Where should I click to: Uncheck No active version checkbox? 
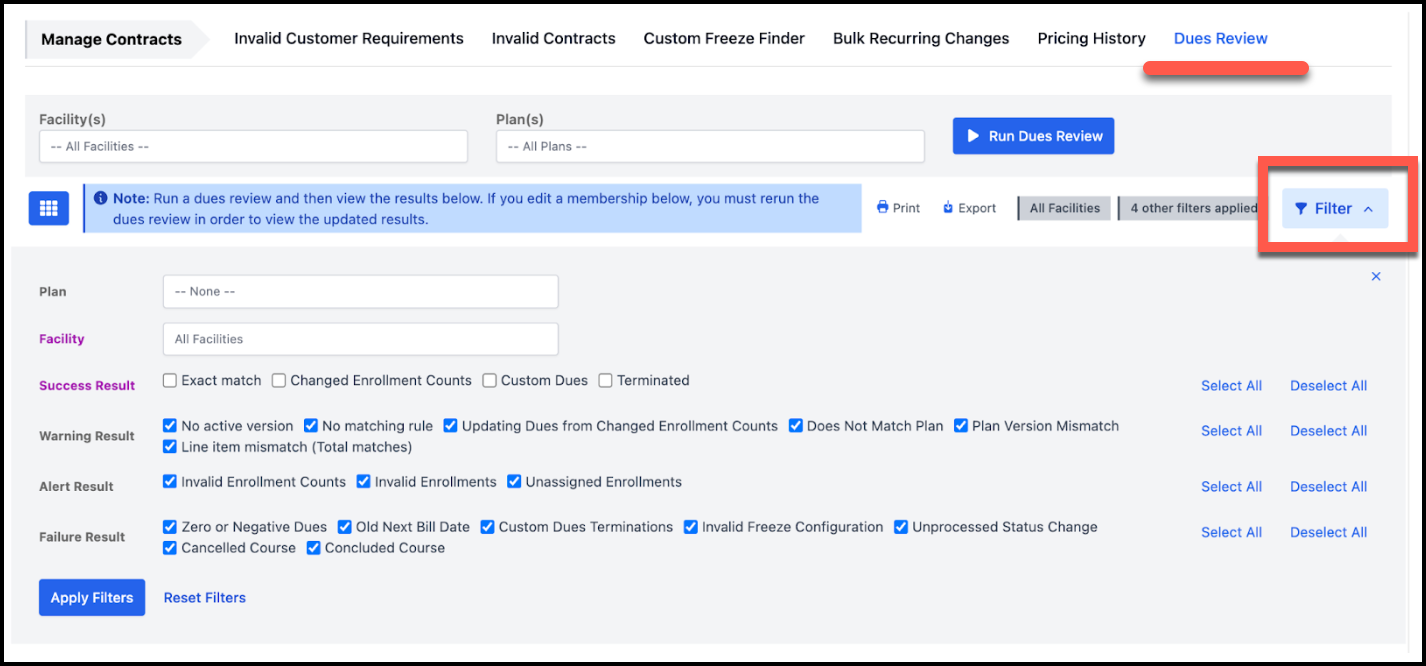[170, 426]
